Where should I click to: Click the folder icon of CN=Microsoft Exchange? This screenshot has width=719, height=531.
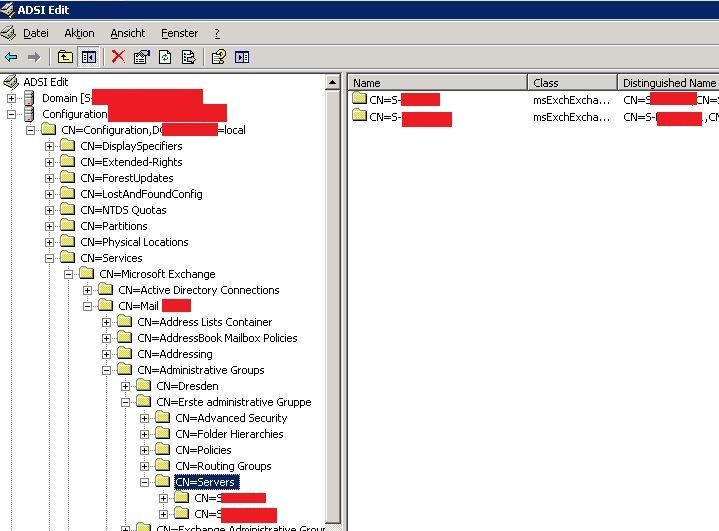point(87,274)
